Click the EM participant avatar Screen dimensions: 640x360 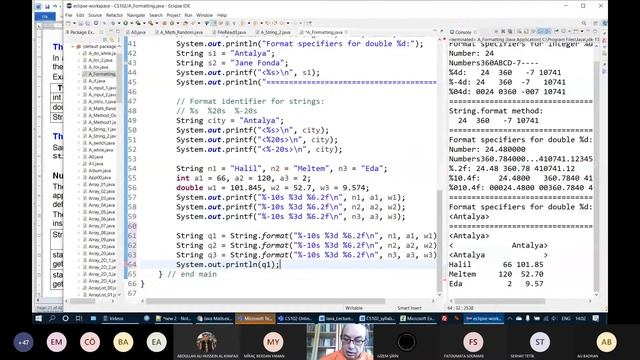56,342
